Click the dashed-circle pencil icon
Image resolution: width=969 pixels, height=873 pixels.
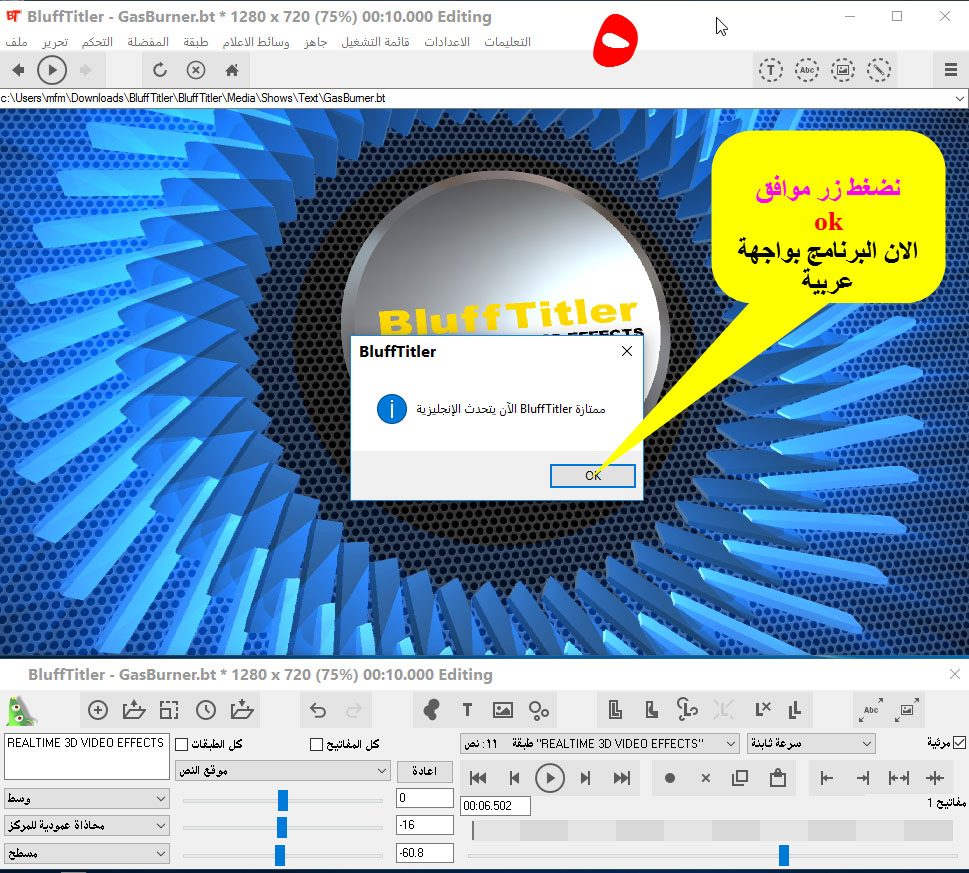pos(879,70)
